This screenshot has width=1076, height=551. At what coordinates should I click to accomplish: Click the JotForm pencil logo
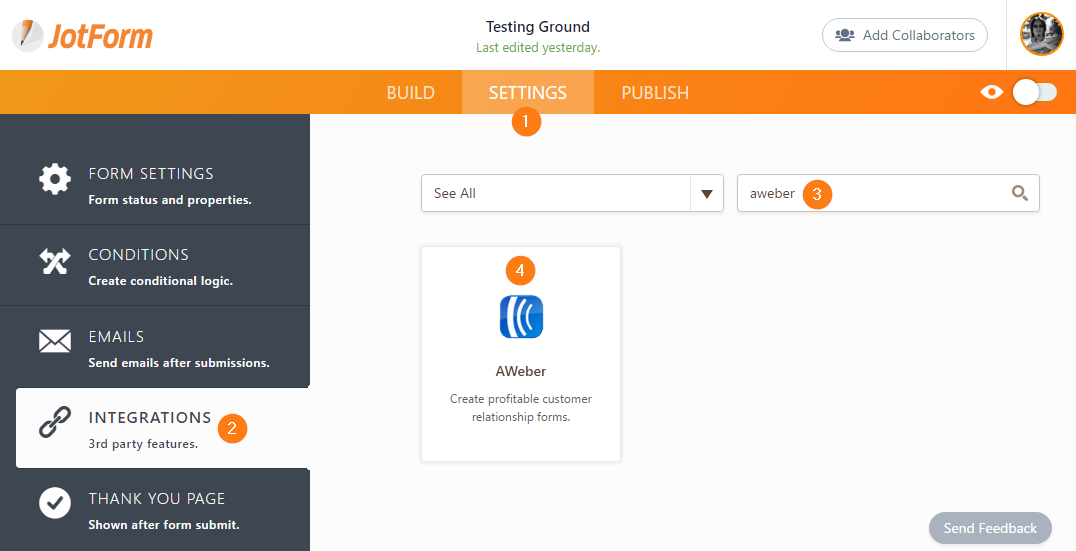click(27, 35)
